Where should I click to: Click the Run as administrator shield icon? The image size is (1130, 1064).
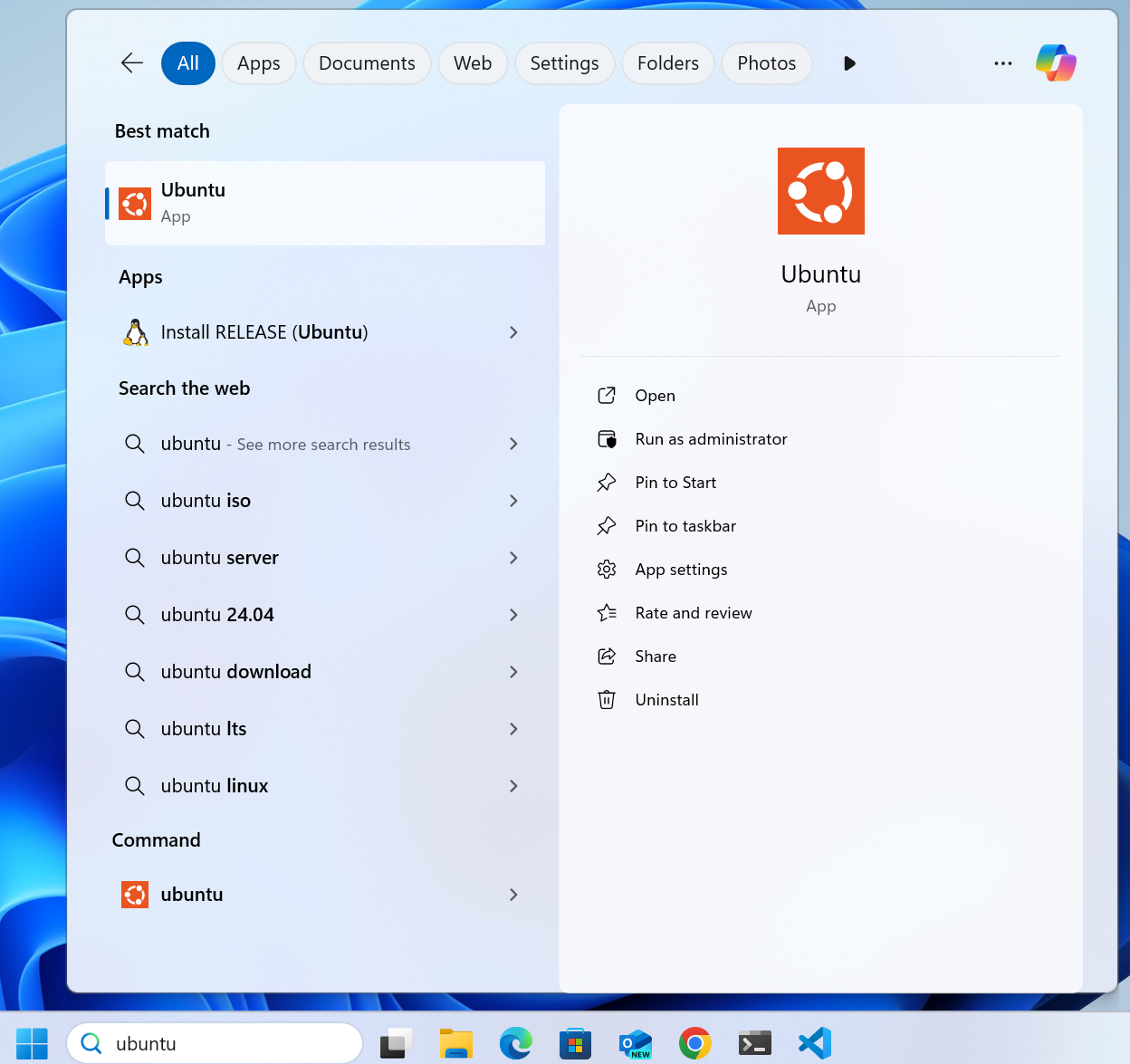(607, 438)
